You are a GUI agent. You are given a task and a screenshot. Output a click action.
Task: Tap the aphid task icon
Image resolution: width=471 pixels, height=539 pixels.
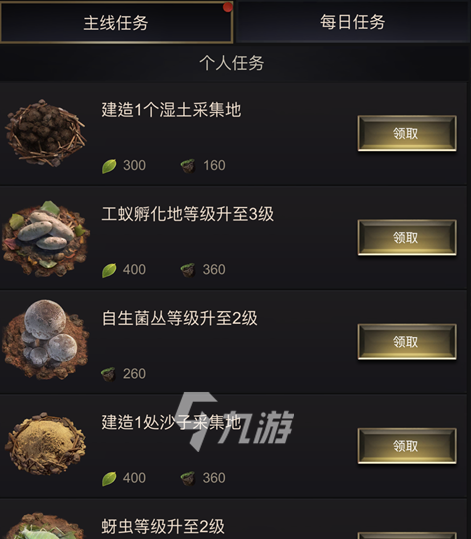coord(45,526)
